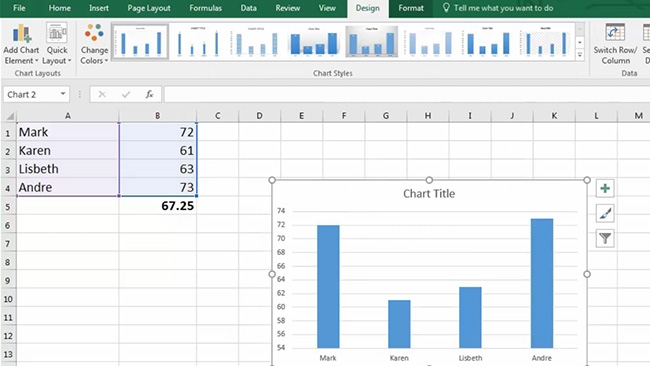Click the Chart Elements plus button

point(605,189)
